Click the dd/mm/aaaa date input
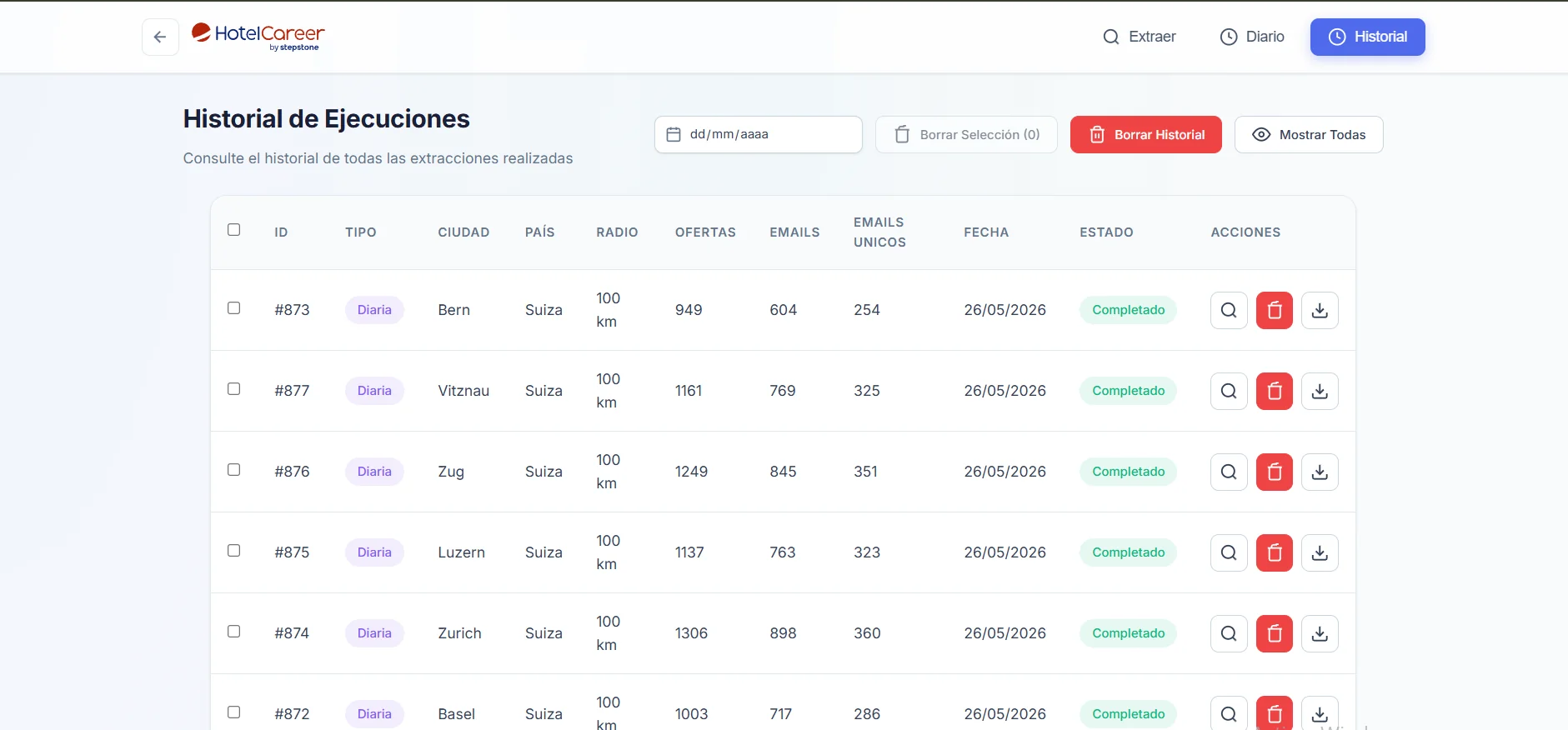Screen dimensions: 1568x730 [x=759, y=134]
